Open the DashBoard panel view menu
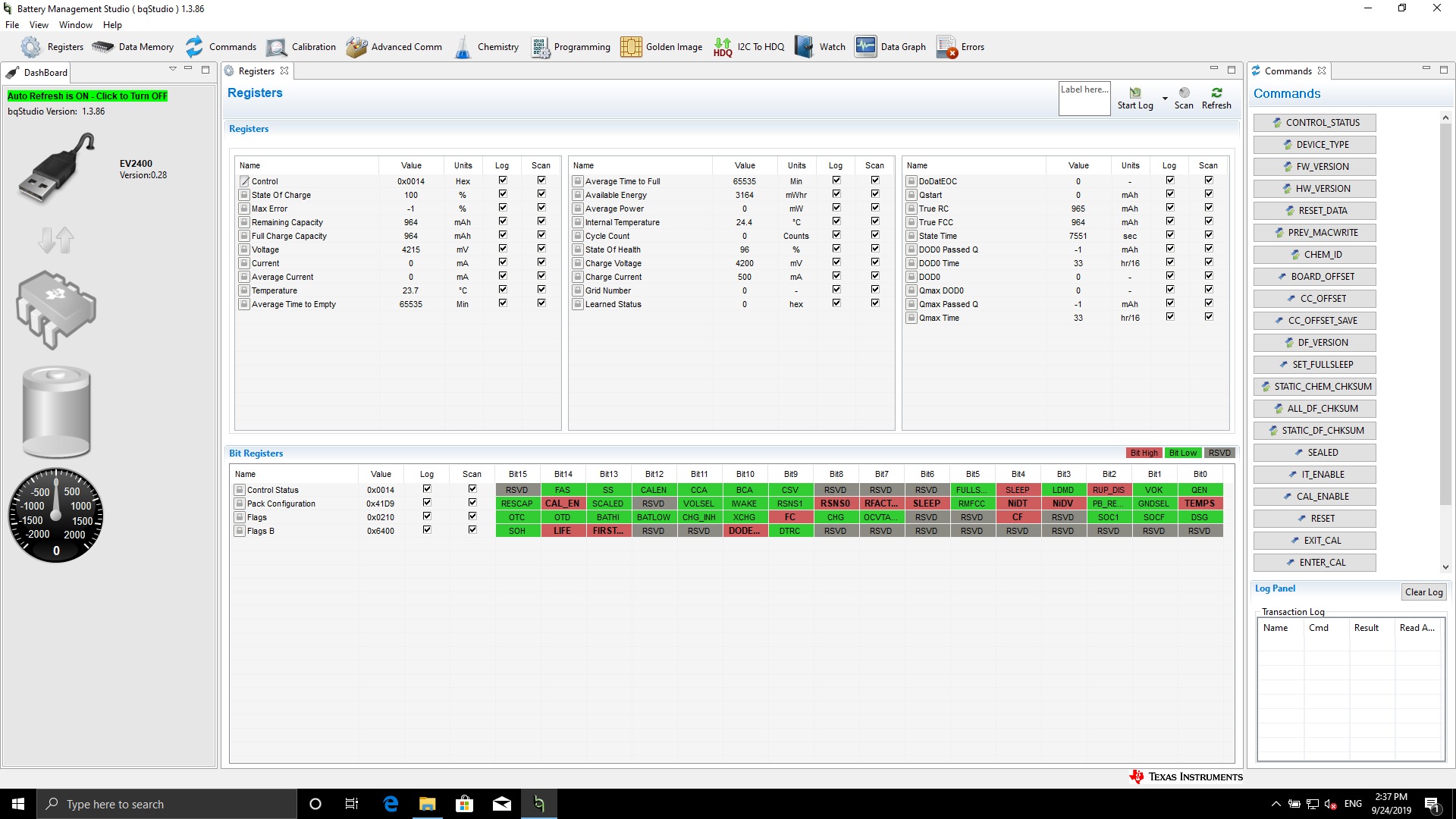This screenshot has width=1456, height=819. [x=173, y=69]
